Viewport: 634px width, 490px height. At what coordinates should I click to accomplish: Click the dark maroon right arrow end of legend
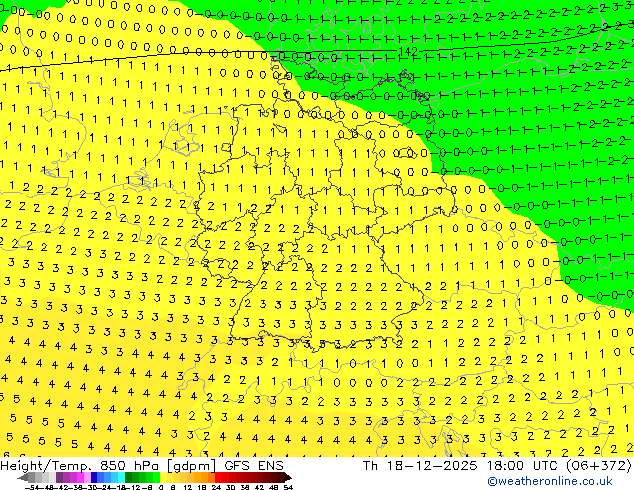288,477
